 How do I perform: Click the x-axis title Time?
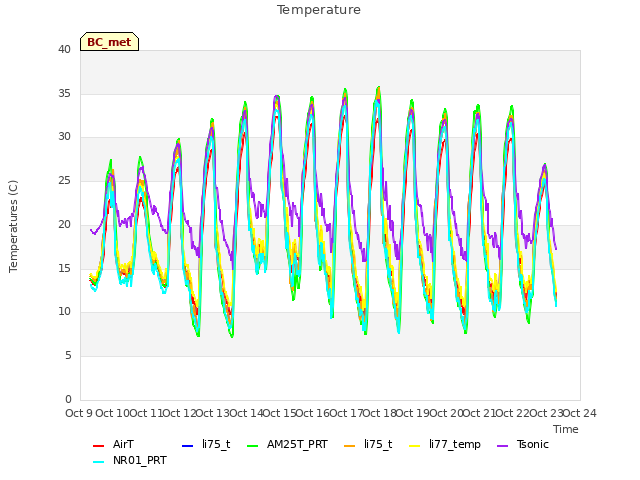coord(566,429)
